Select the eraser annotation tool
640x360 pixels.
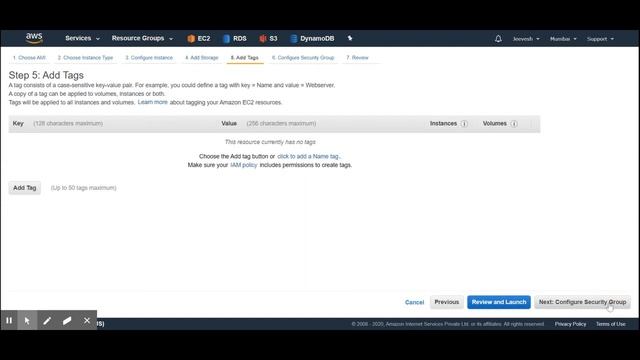pos(67,320)
